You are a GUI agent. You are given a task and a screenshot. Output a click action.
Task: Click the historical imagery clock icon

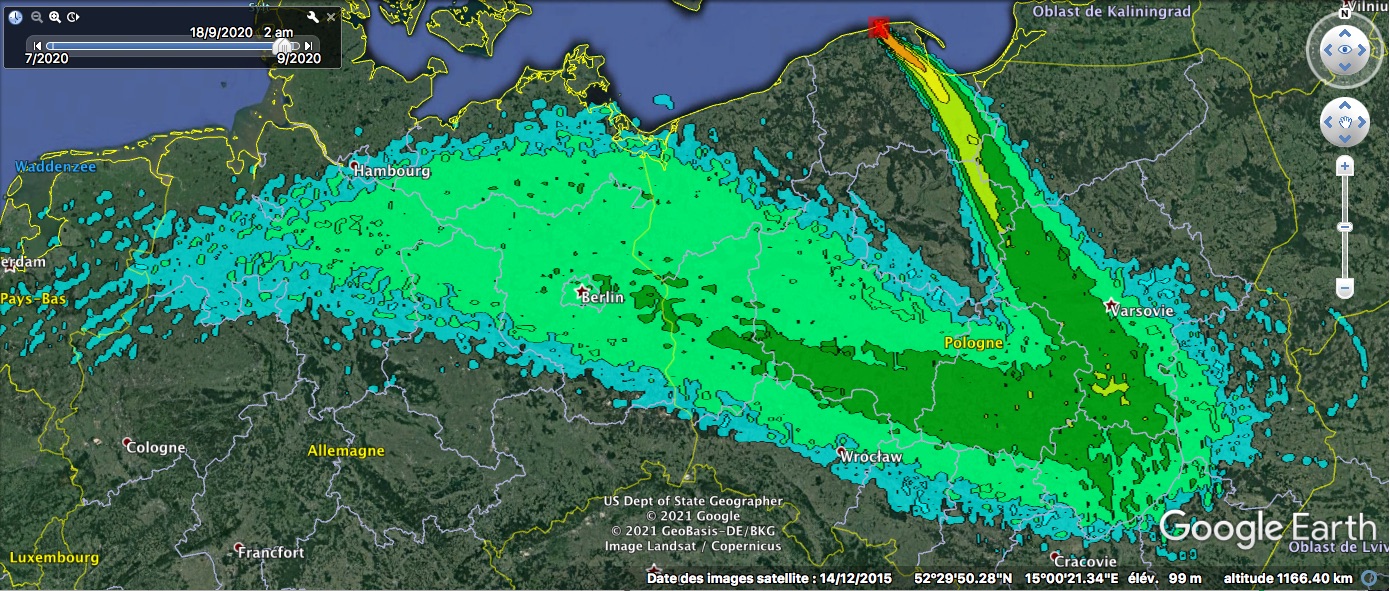[x=15, y=17]
